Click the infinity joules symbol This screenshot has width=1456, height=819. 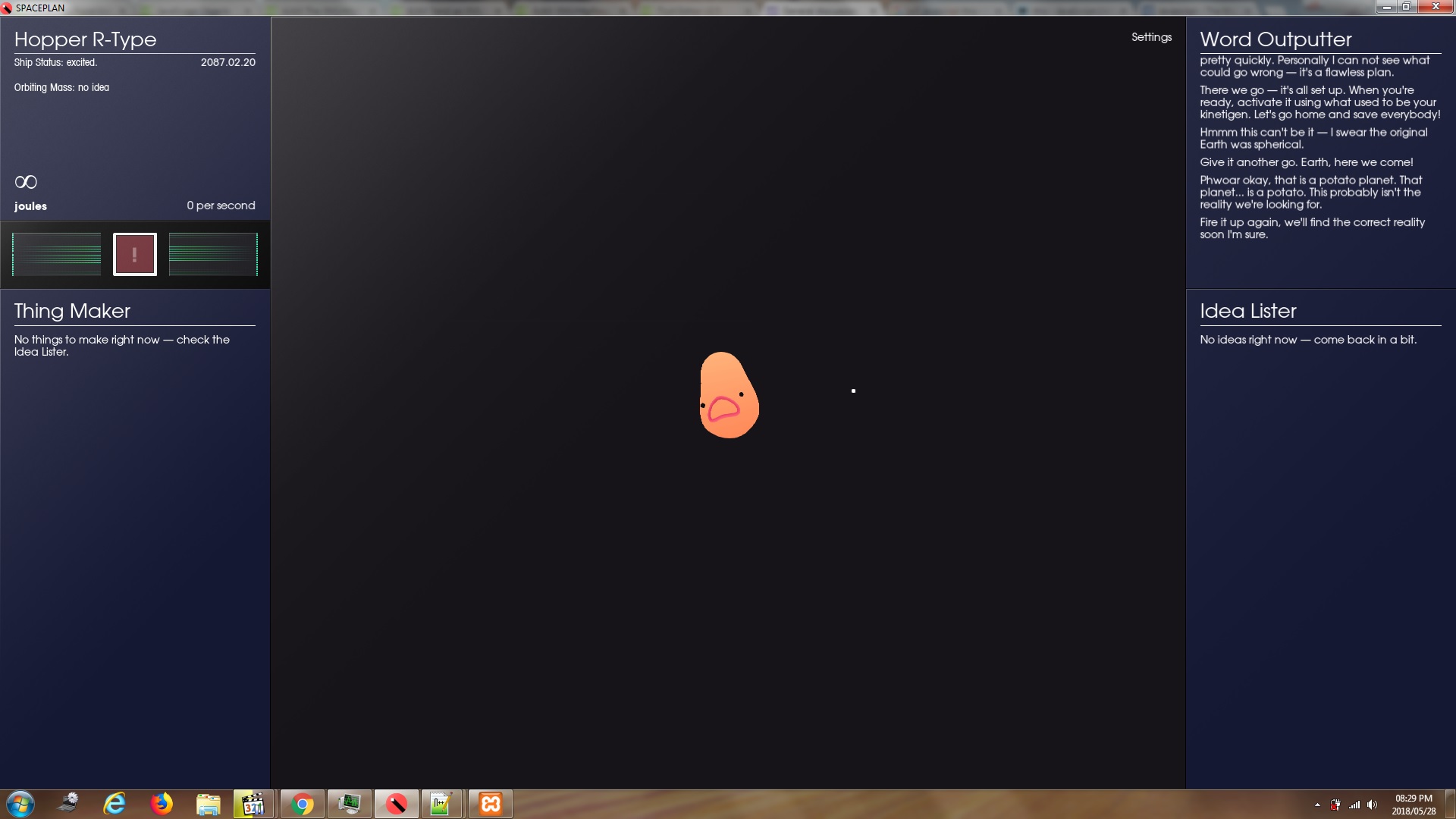click(26, 182)
